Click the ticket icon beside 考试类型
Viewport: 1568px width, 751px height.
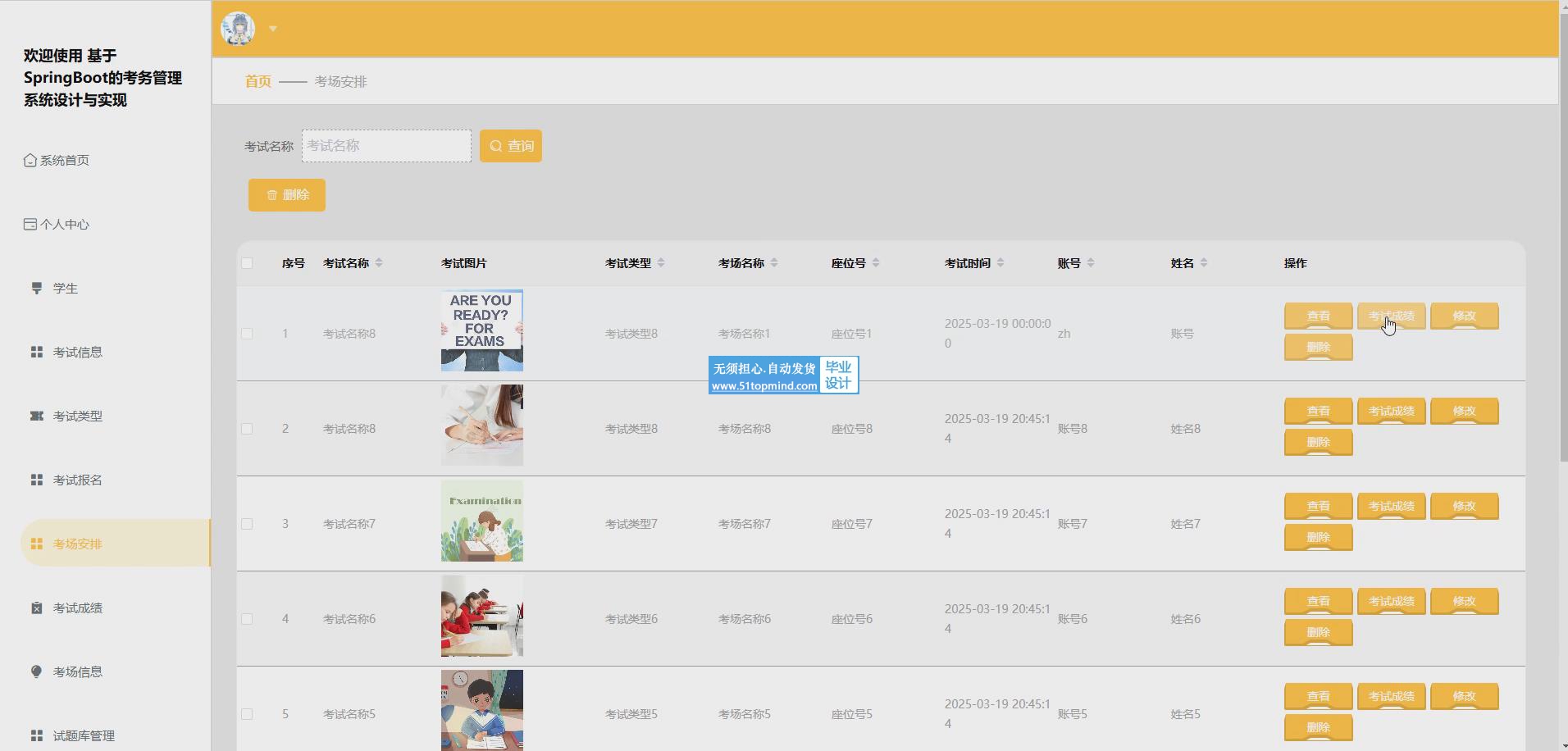point(37,416)
